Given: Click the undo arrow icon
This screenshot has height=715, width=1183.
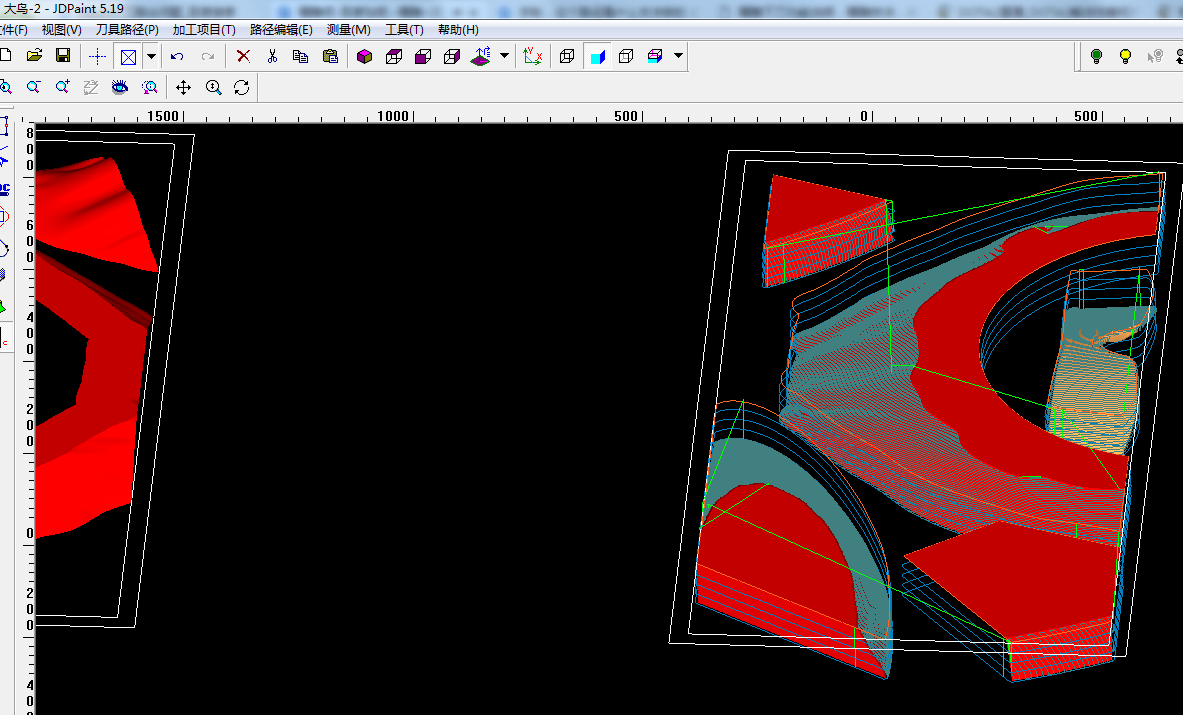Looking at the screenshot, I should click(x=177, y=57).
